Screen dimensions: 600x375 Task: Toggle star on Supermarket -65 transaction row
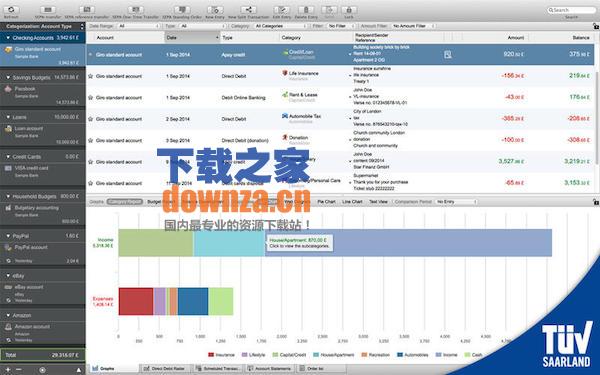(x=91, y=183)
